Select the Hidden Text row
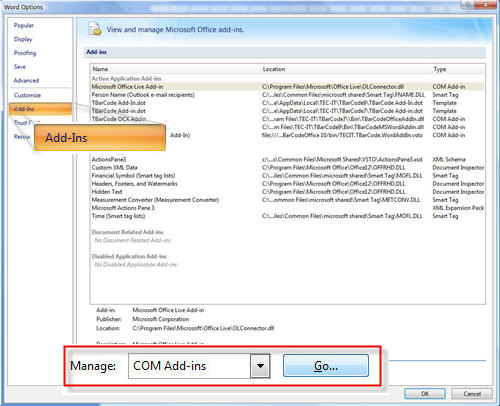 (x=287, y=192)
